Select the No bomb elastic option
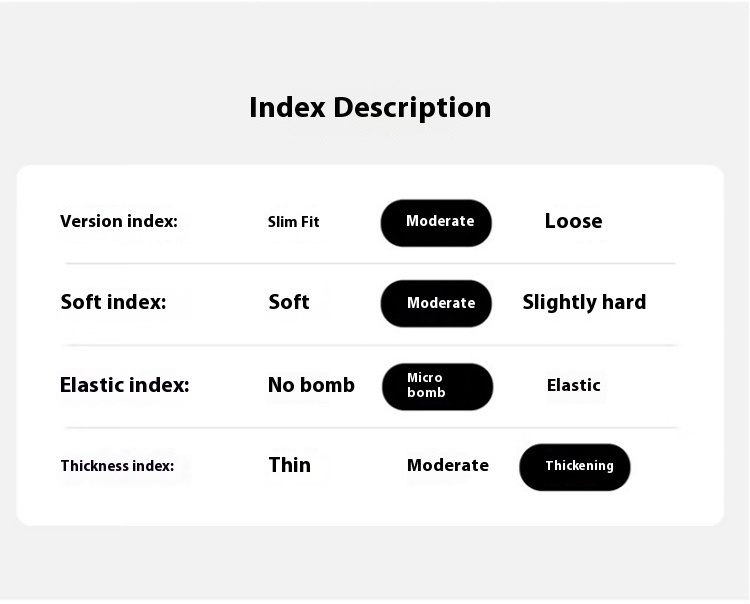 coord(311,385)
